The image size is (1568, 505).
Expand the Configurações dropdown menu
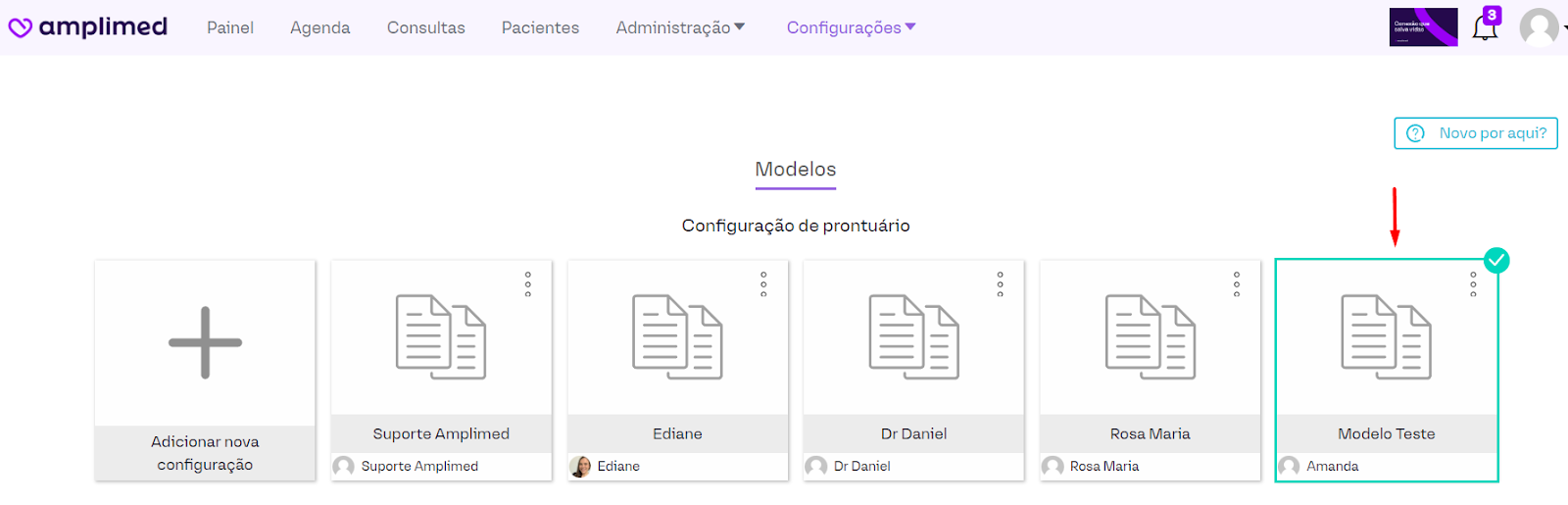[851, 27]
